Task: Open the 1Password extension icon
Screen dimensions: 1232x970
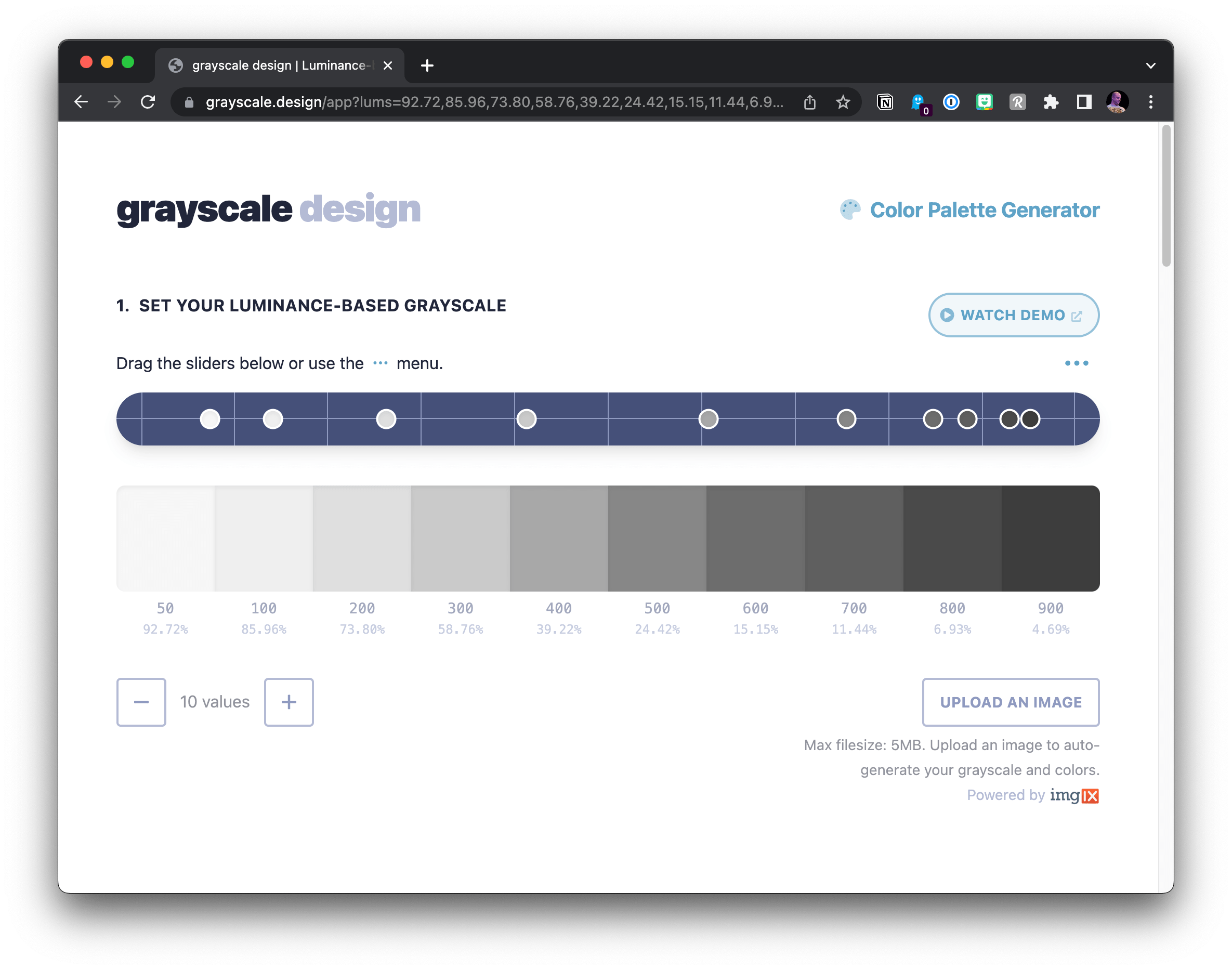Action: coord(951,102)
